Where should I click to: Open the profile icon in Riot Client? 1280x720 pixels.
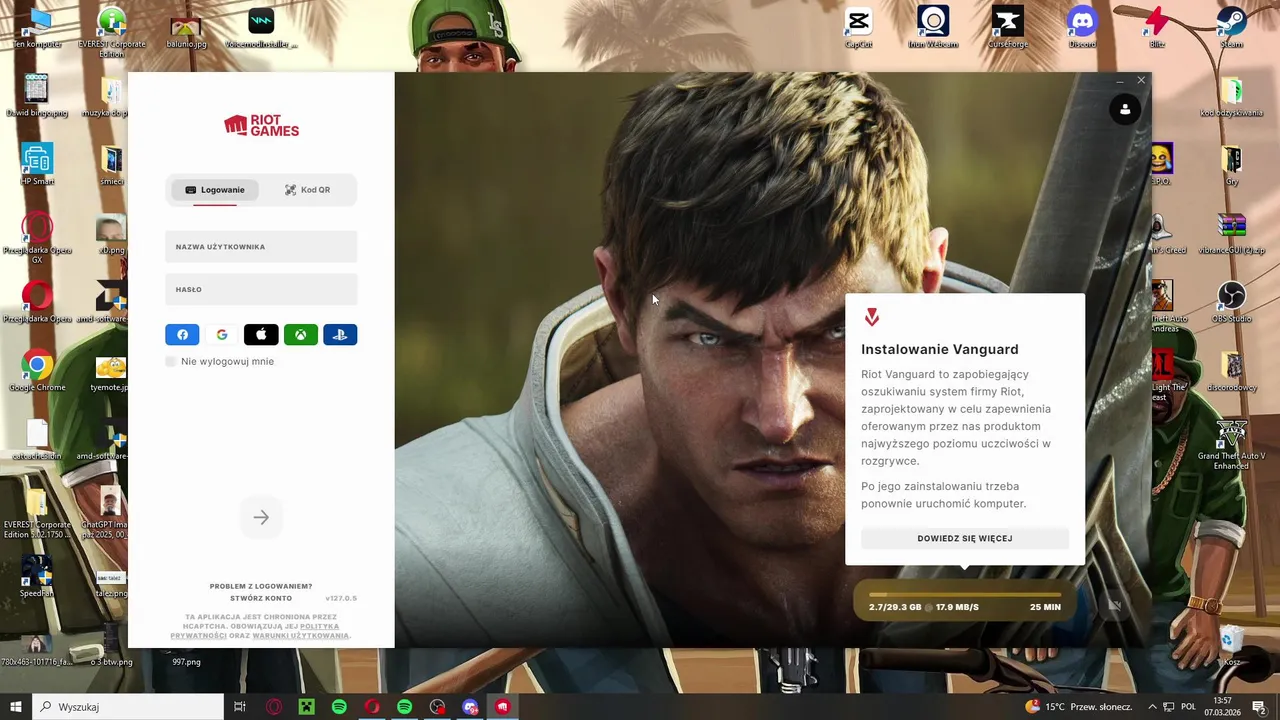point(1125,110)
